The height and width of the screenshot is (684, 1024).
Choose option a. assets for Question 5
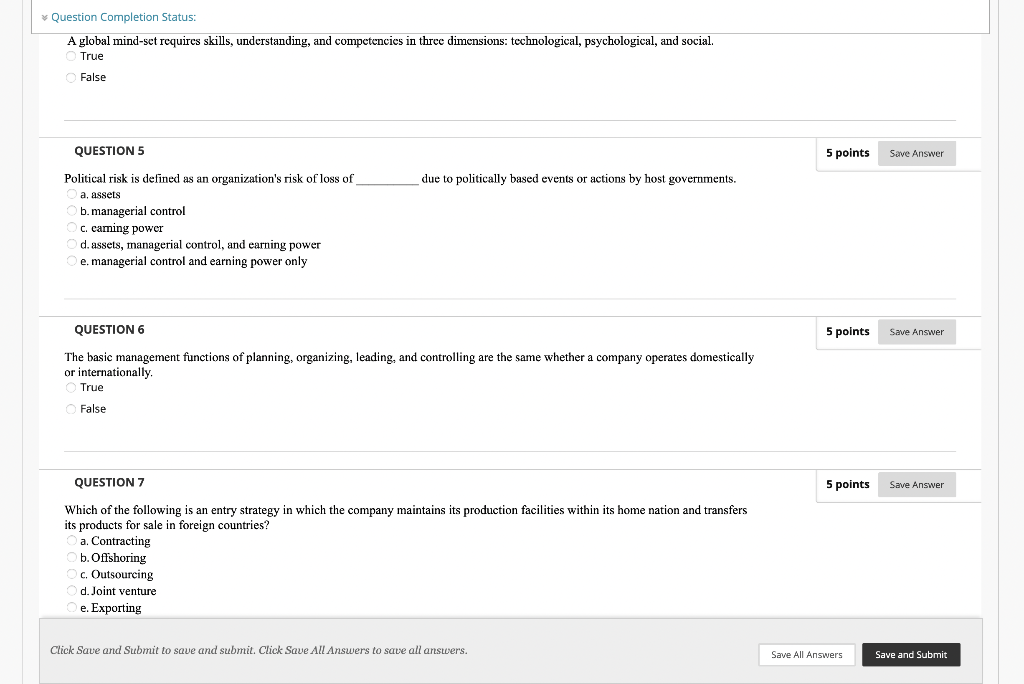71,194
